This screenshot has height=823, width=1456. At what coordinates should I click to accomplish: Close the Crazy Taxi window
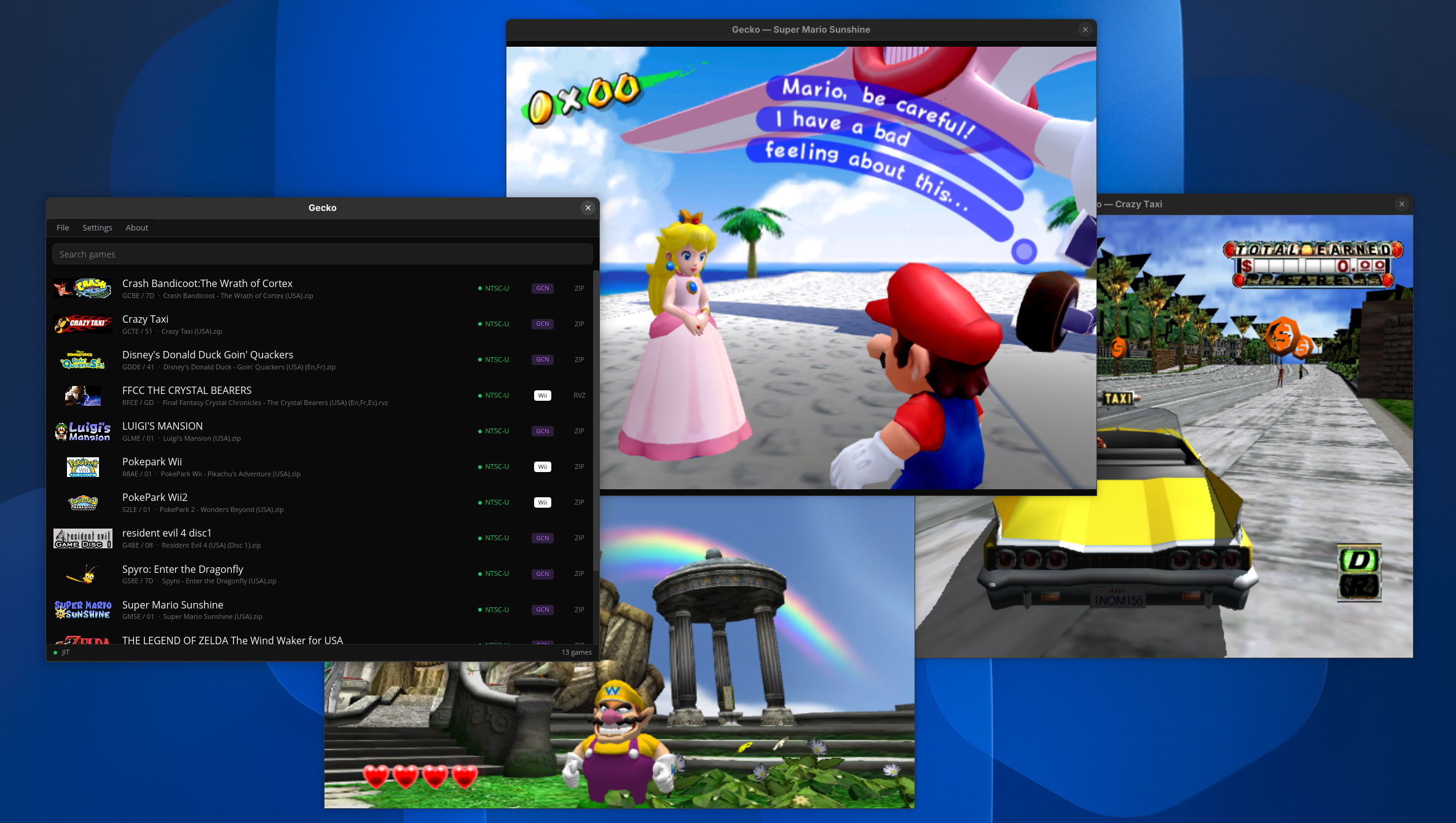tap(1402, 204)
